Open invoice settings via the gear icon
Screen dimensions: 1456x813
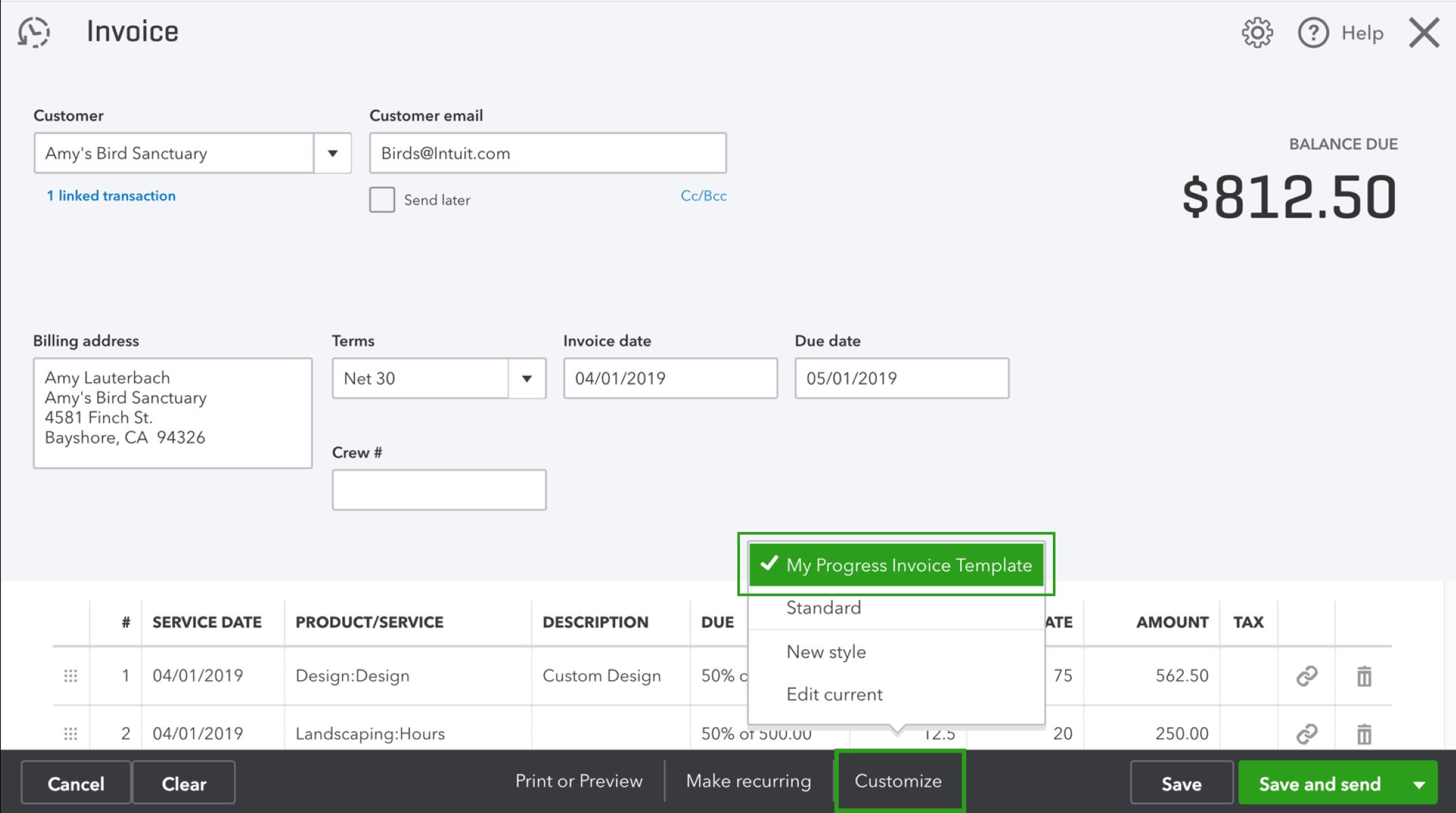click(x=1257, y=32)
